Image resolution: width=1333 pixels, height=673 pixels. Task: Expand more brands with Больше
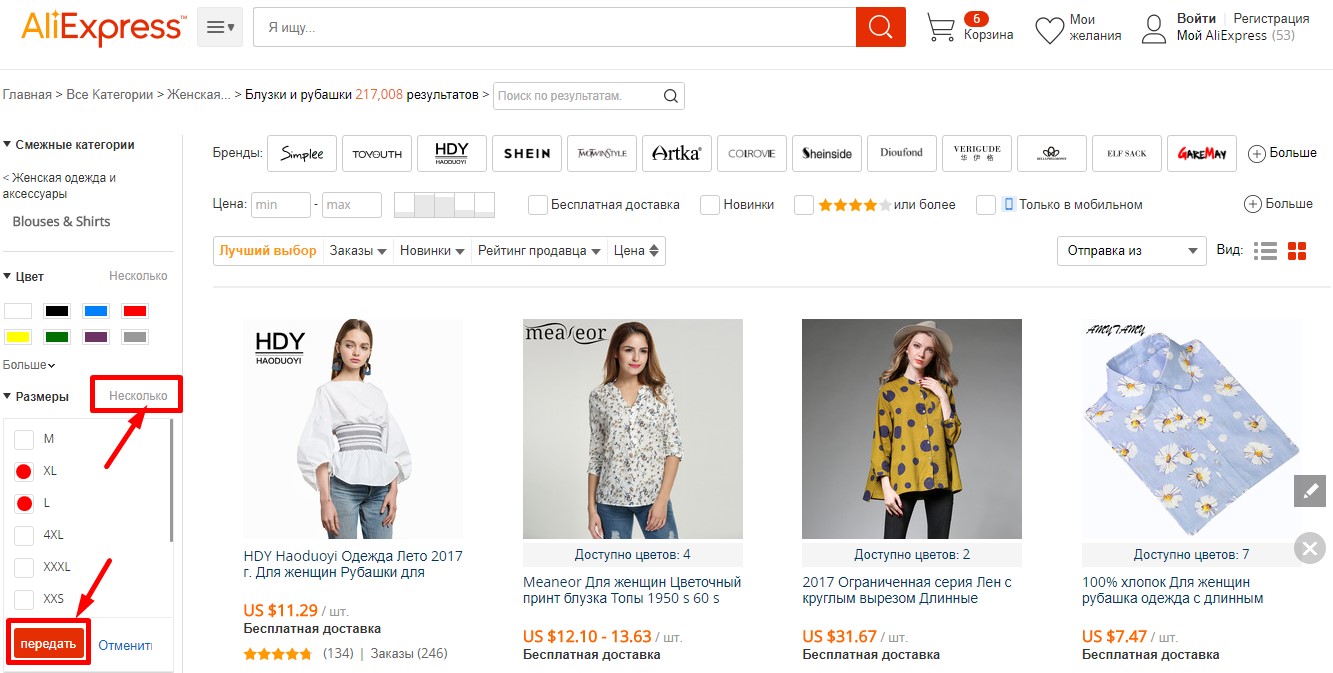(1282, 153)
